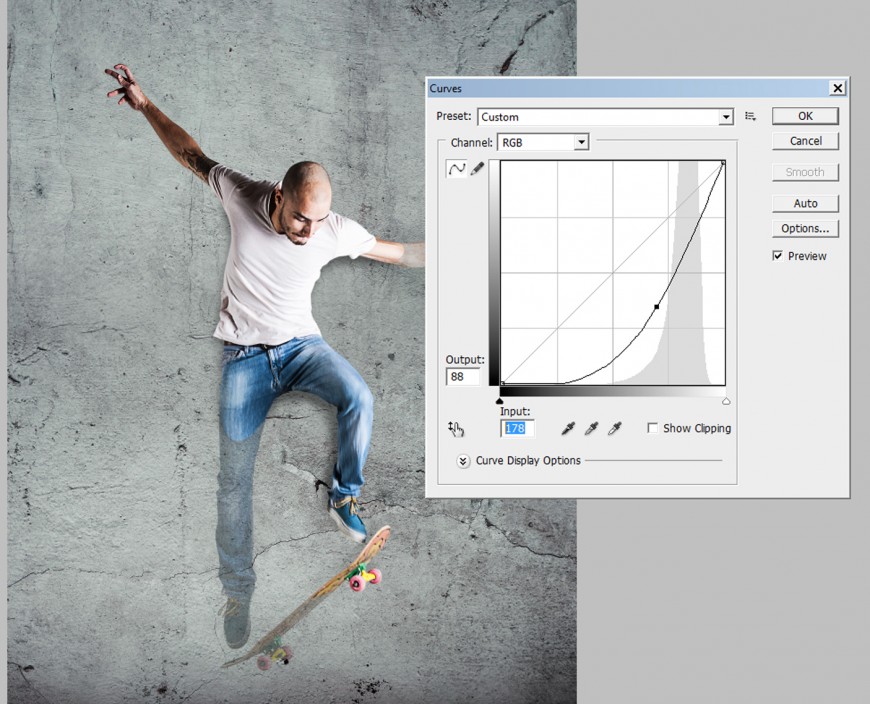Select the middle curve control point
870x704 pixels.
[x=657, y=306]
